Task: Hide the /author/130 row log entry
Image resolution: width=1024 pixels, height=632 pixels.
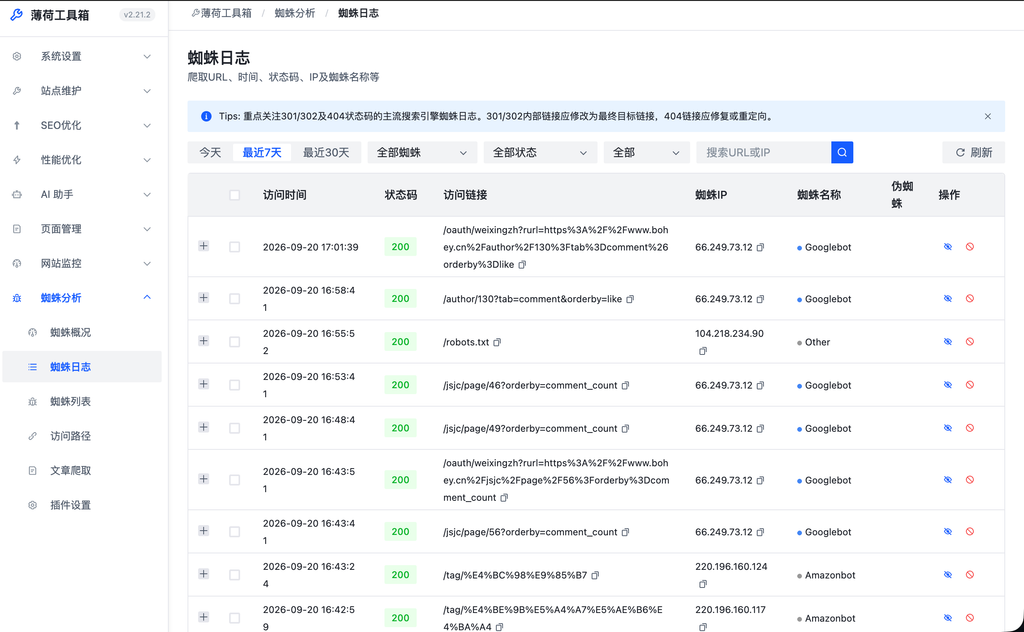Action: coord(948,298)
